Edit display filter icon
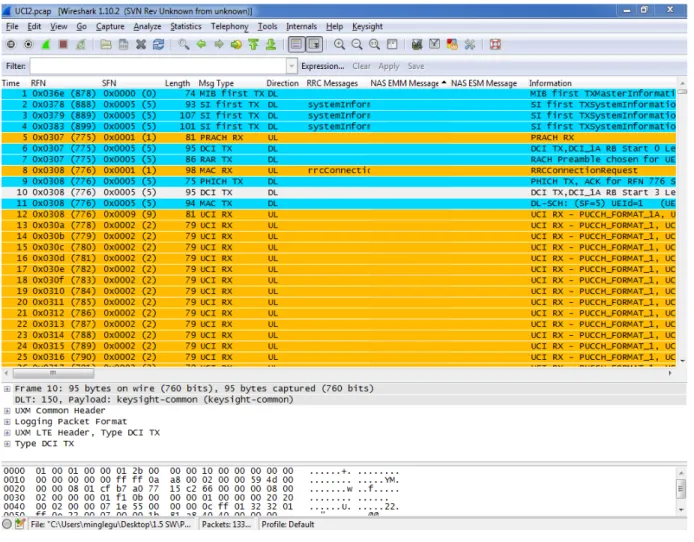The width and height of the screenshot is (694, 542). click(435, 45)
